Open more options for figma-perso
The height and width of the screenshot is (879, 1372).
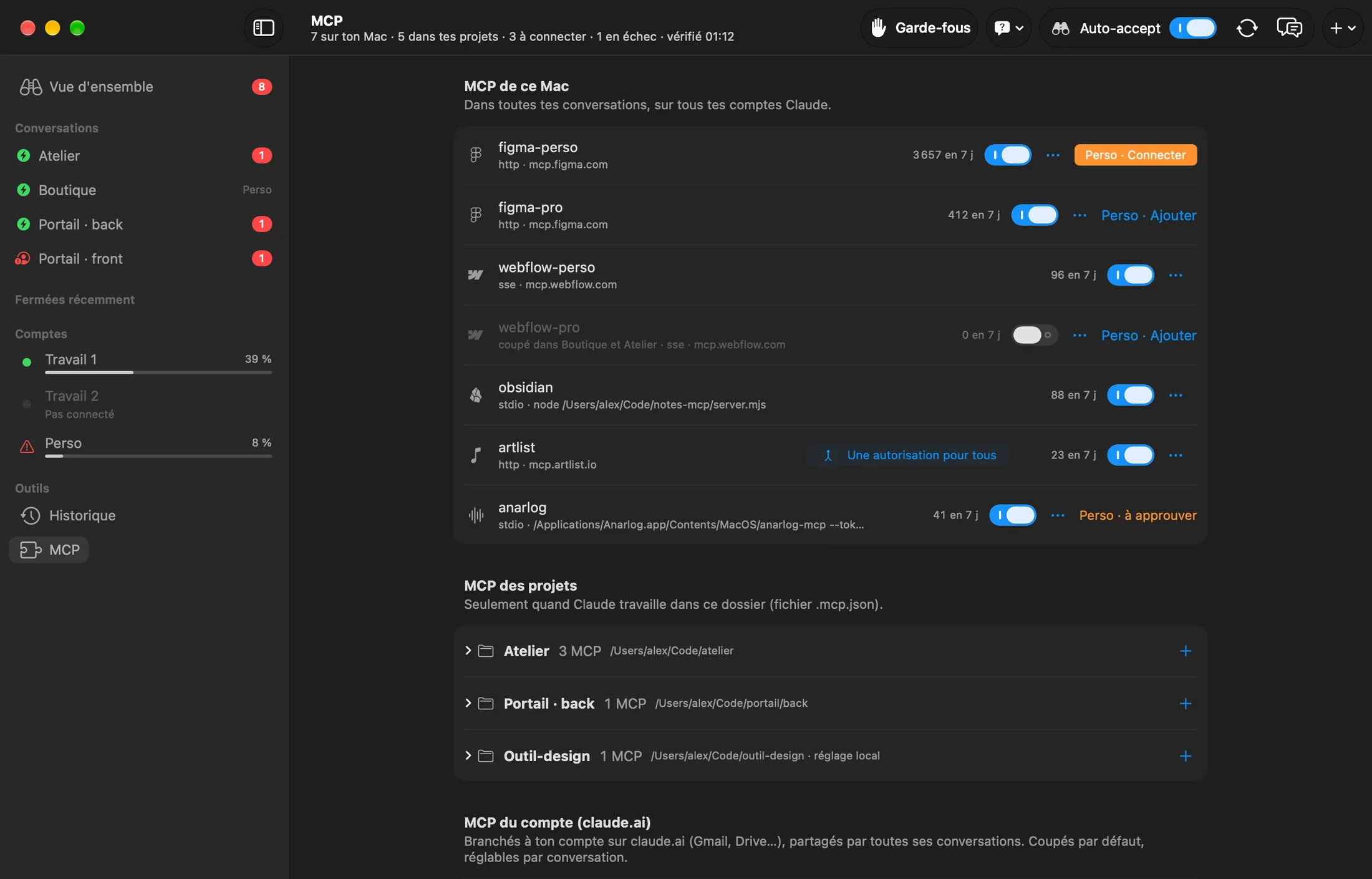[x=1053, y=155]
